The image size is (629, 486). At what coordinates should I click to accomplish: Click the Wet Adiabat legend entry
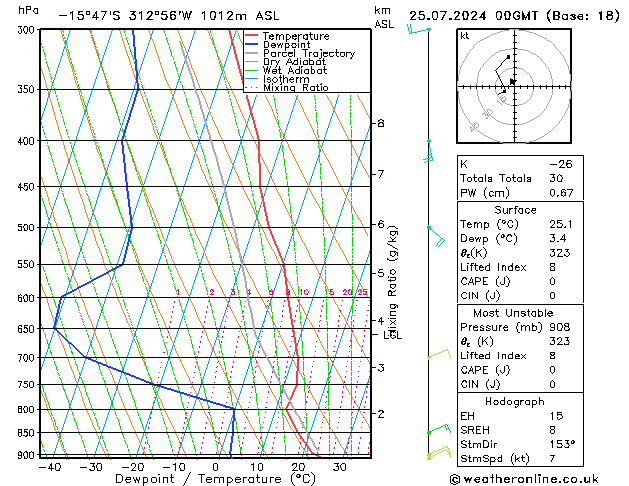pyautogui.click(x=295, y=70)
